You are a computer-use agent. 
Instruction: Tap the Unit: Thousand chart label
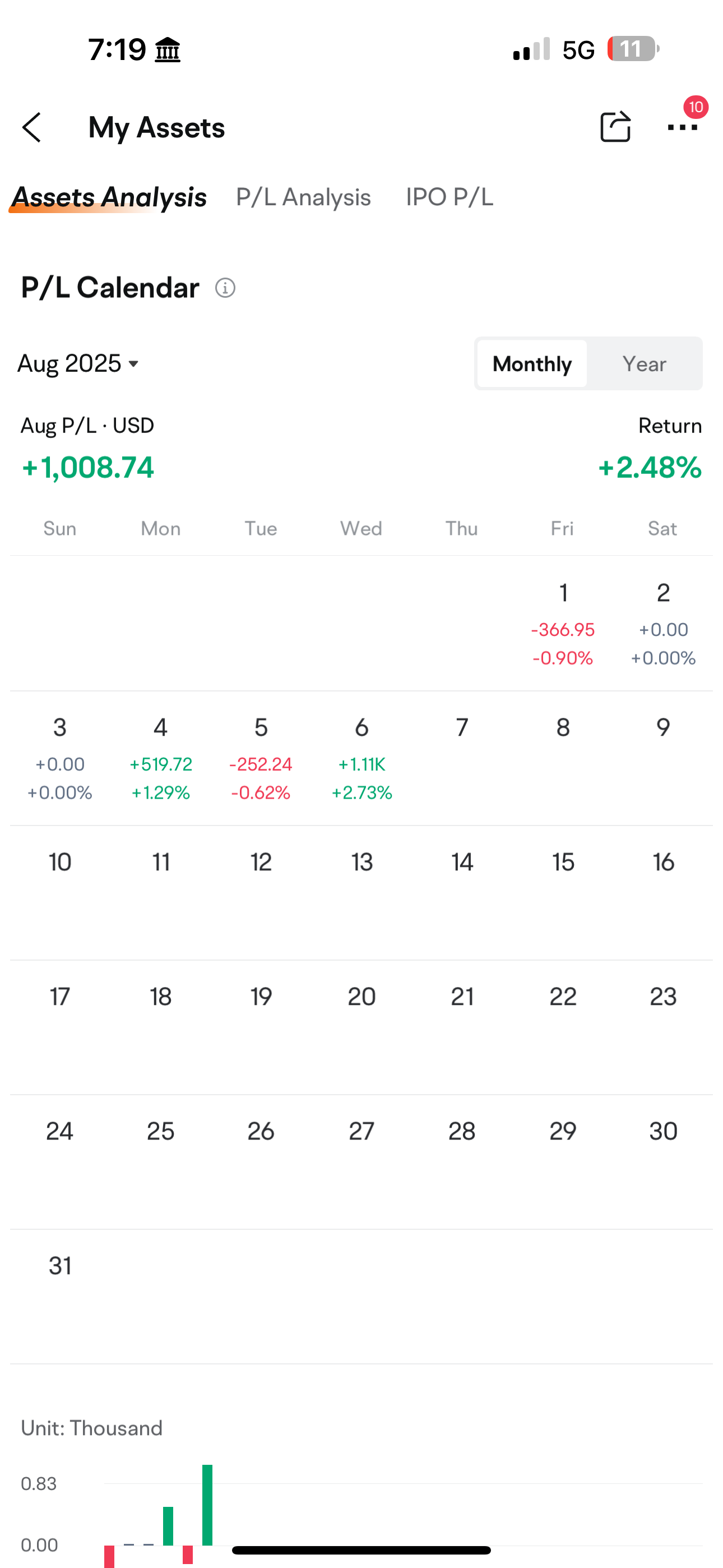pyautogui.click(x=92, y=1428)
